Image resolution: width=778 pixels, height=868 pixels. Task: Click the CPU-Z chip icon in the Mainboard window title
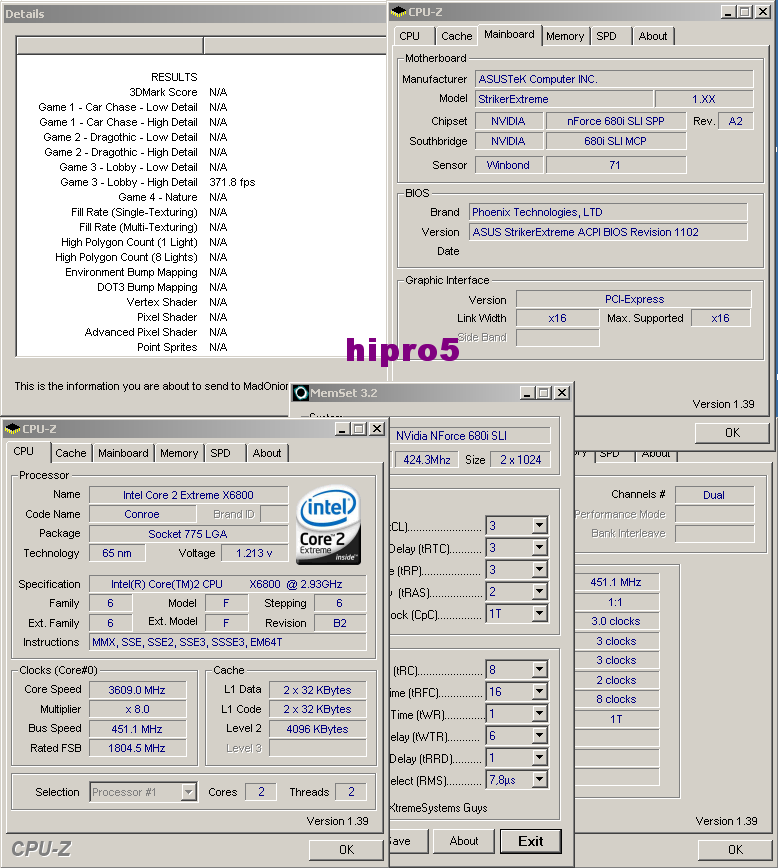(x=398, y=12)
